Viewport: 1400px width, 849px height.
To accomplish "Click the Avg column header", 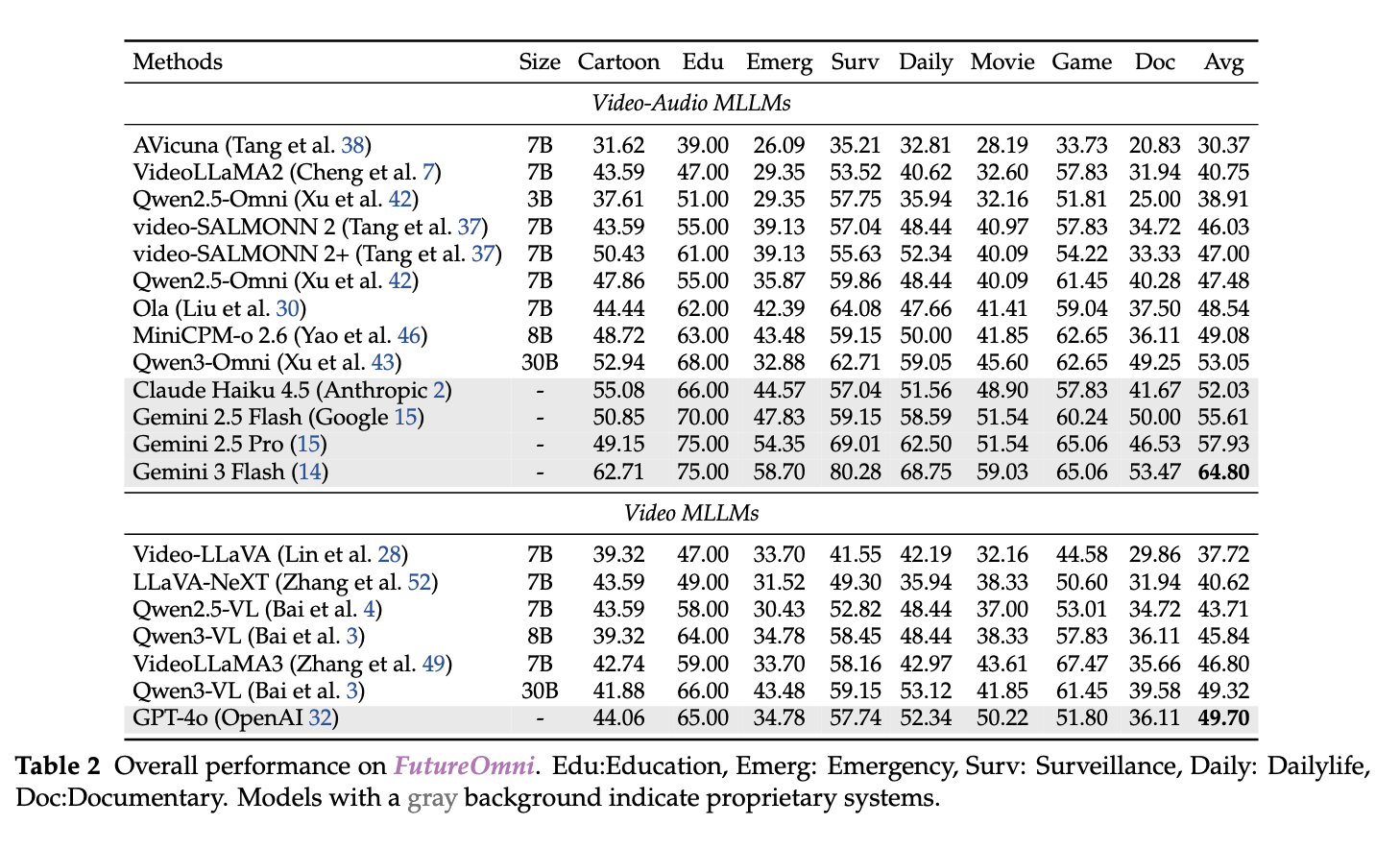I will (1223, 61).
